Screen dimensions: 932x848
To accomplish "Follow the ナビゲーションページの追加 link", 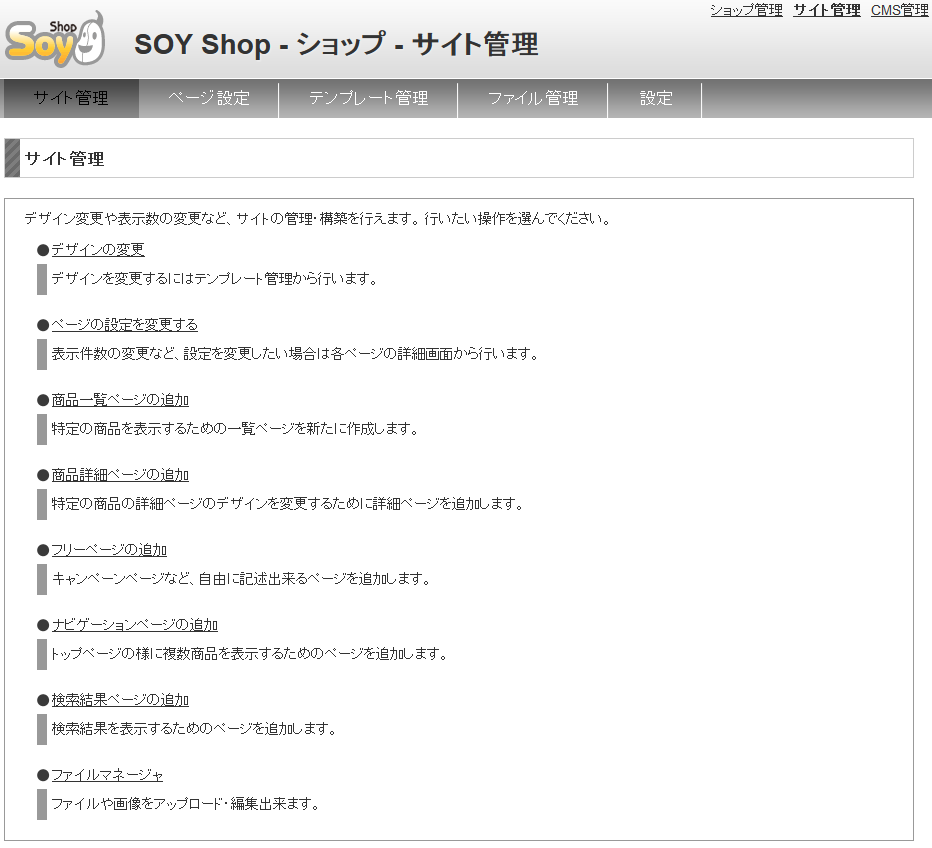I will [134, 625].
